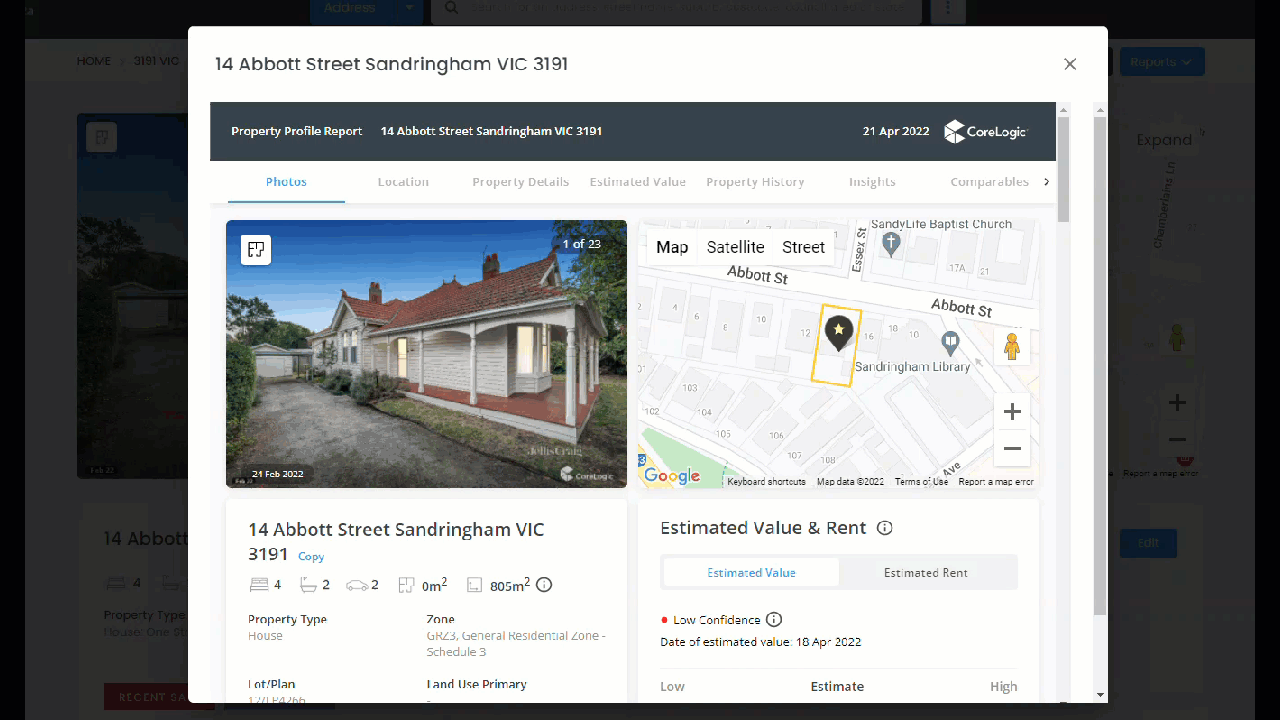Go to the Estimated Value tab
Image resolution: width=1280 pixels, height=720 pixels.
point(638,182)
